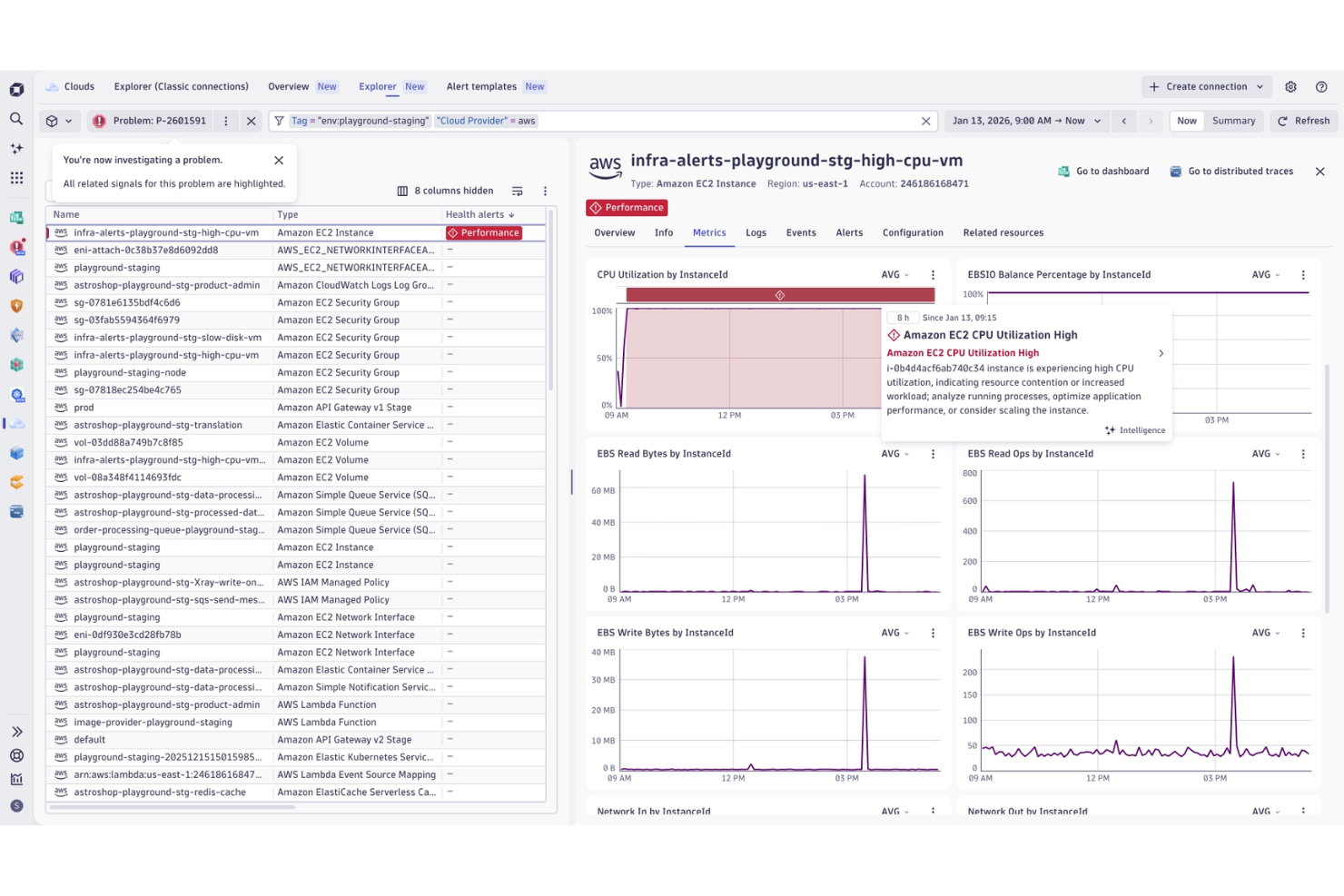This screenshot has width=1344, height=896.
Task: Change AVG aggregation on EBS Read Ops chart
Action: coord(1265,454)
